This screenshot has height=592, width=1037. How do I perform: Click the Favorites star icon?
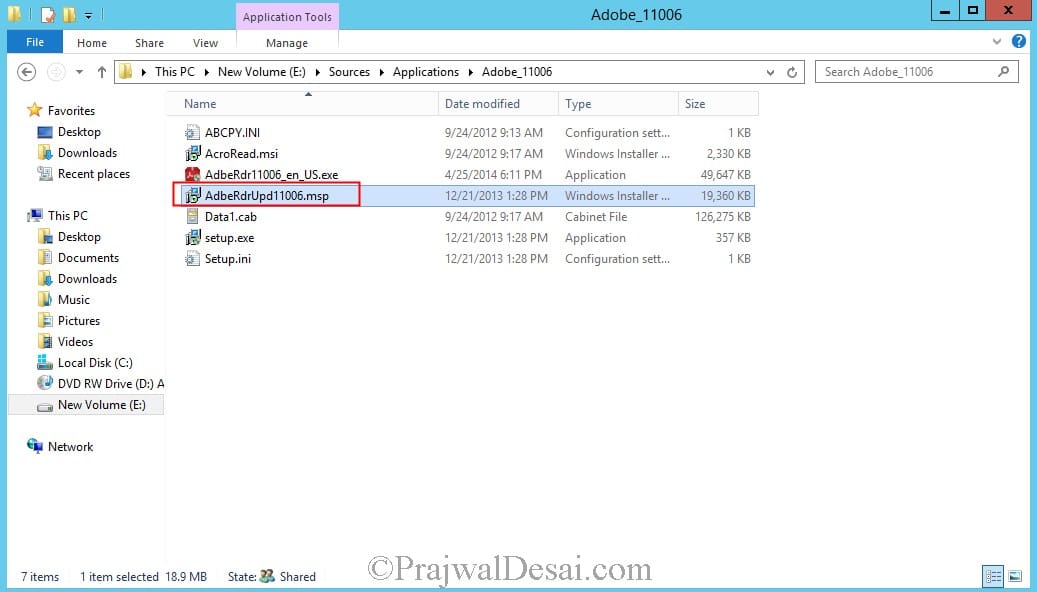point(34,110)
